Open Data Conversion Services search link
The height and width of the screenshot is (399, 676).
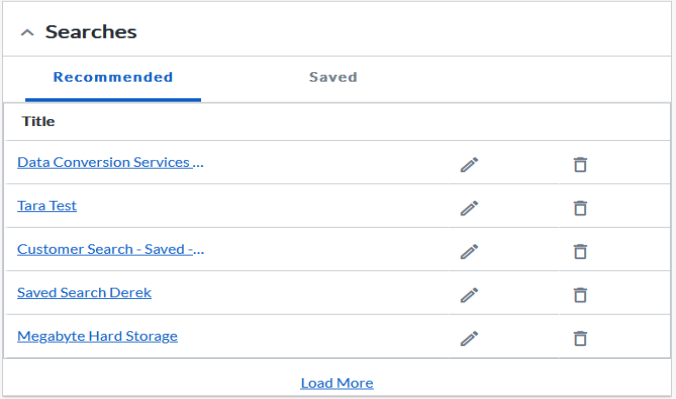[110, 162]
